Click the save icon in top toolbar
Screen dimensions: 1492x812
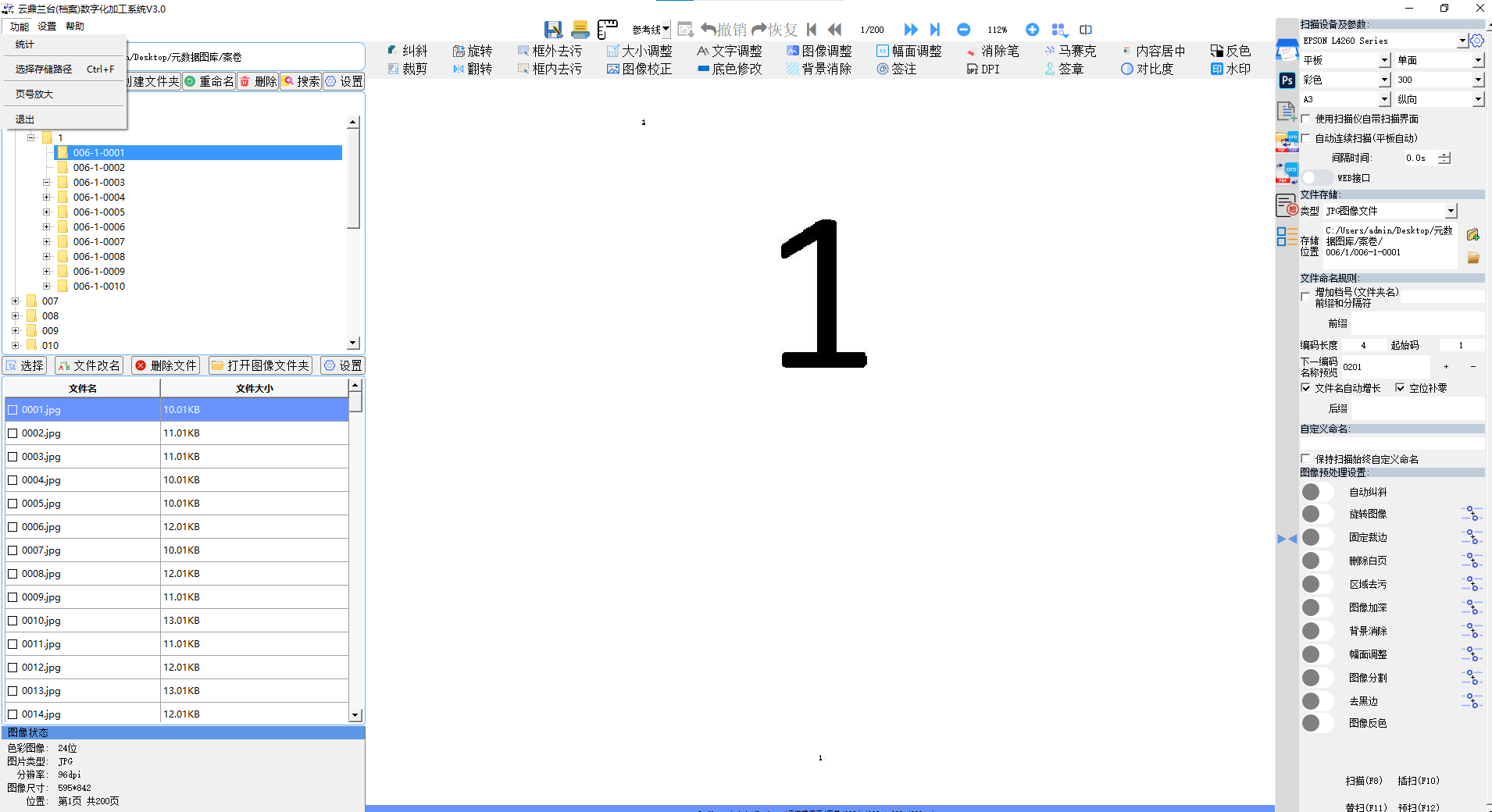click(553, 30)
